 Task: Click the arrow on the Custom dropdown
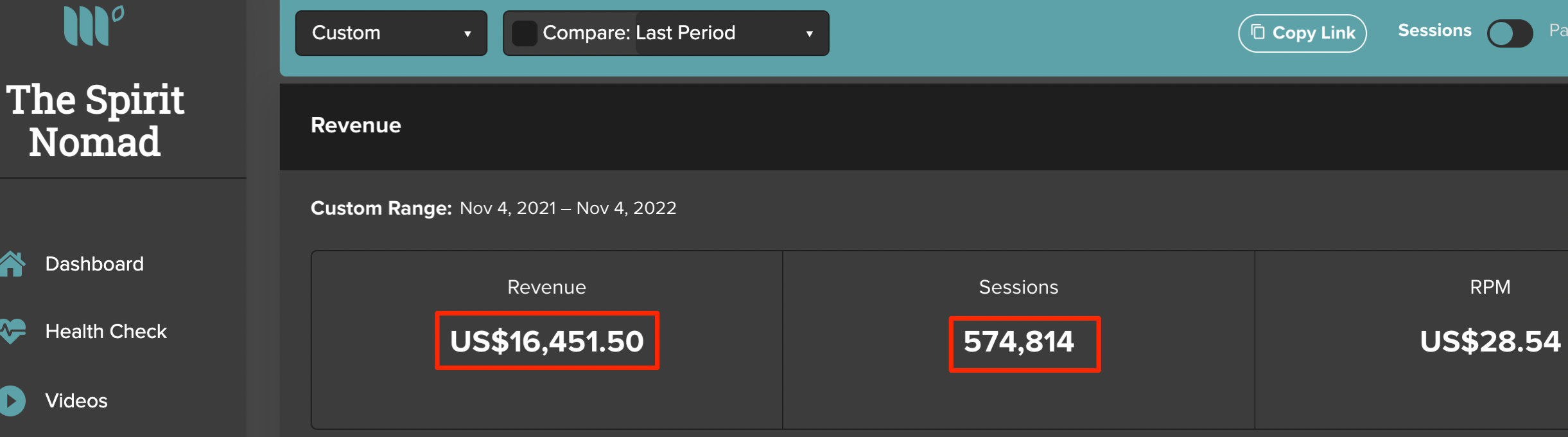pyautogui.click(x=467, y=33)
